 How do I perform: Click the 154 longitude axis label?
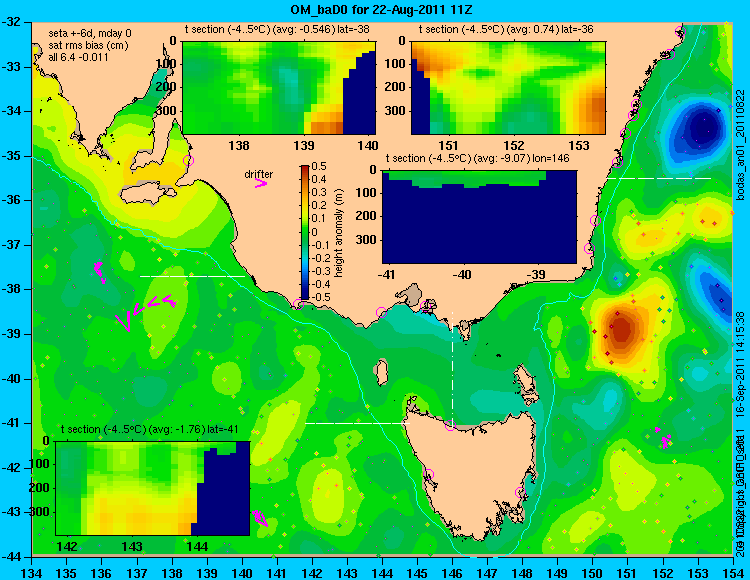click(732, 573)
